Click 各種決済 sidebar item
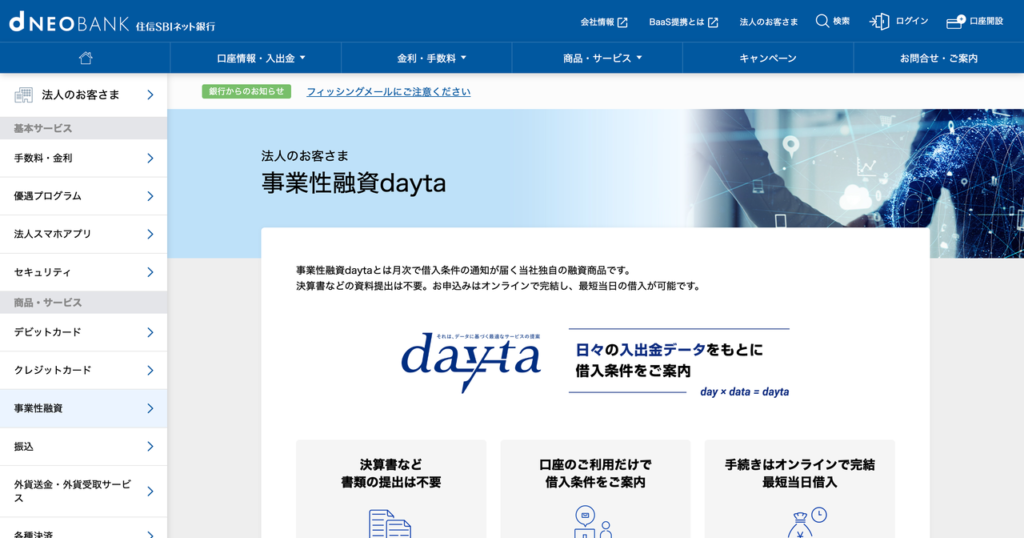The height and width of the screenshot is (538, 1024). click(84, 528)
